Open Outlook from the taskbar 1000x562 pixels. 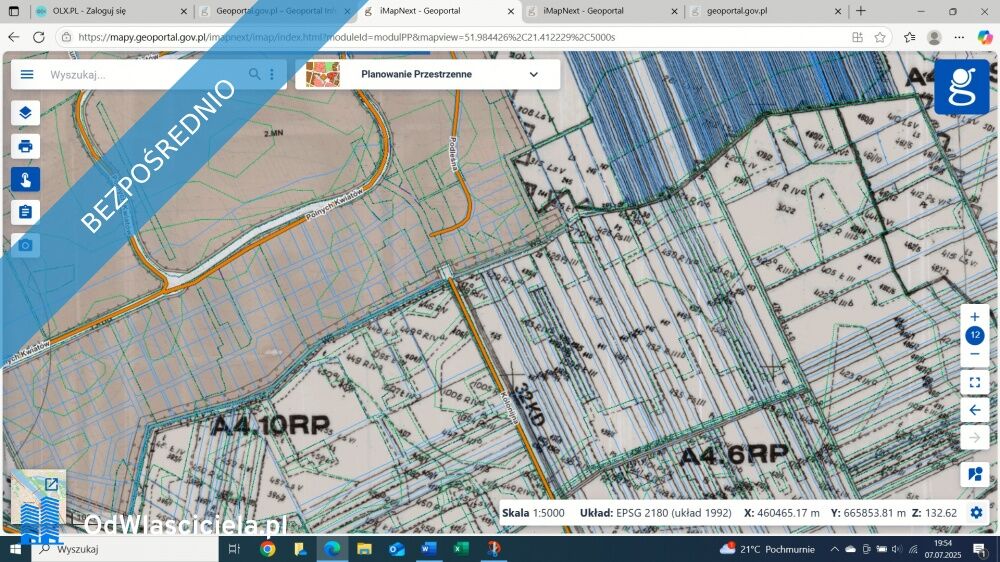click(x=397, y=549)
